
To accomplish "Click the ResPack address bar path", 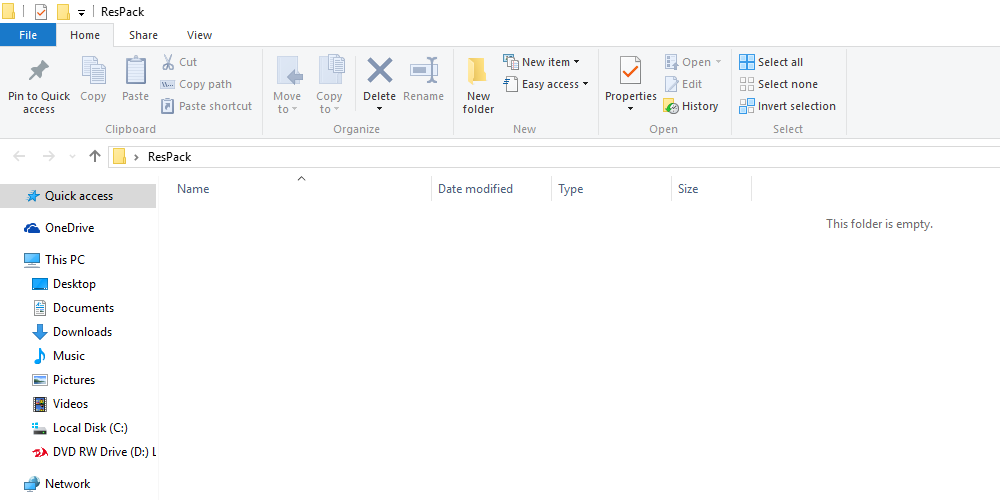I will pos(169,157).
